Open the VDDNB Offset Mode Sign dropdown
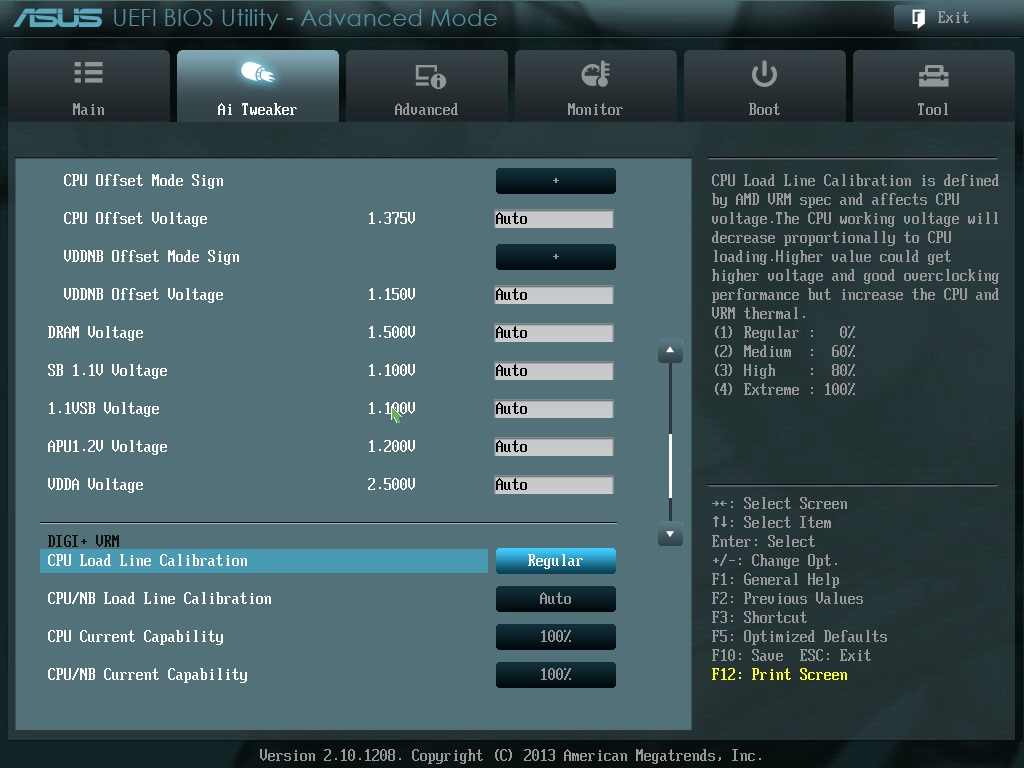 (x=556, y=257)
